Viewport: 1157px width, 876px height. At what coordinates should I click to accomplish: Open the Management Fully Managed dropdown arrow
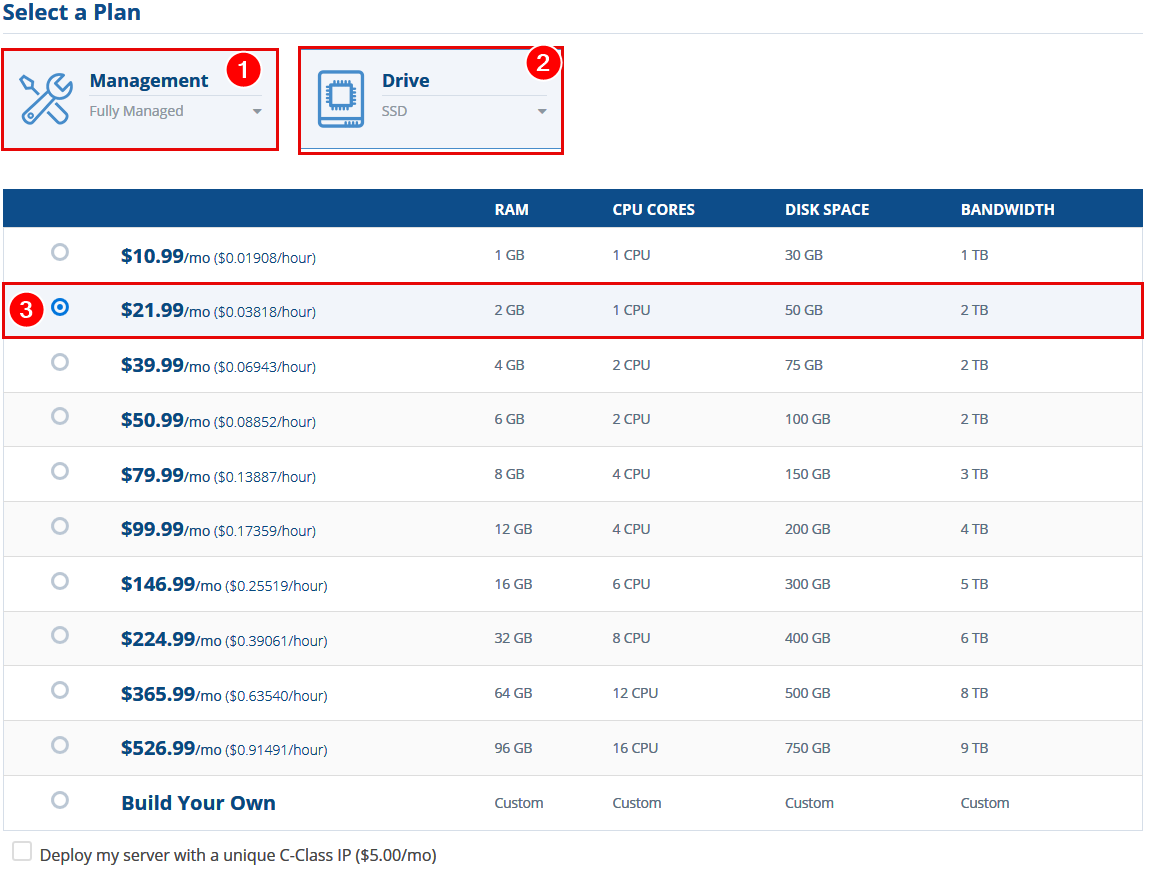(257, 111)
